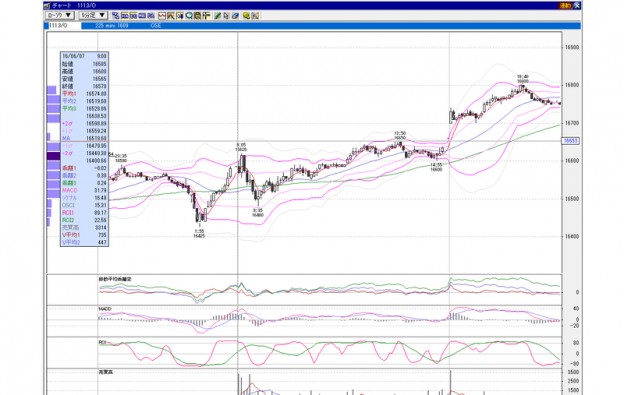Click the fourth blue panel layout icon

151,16
